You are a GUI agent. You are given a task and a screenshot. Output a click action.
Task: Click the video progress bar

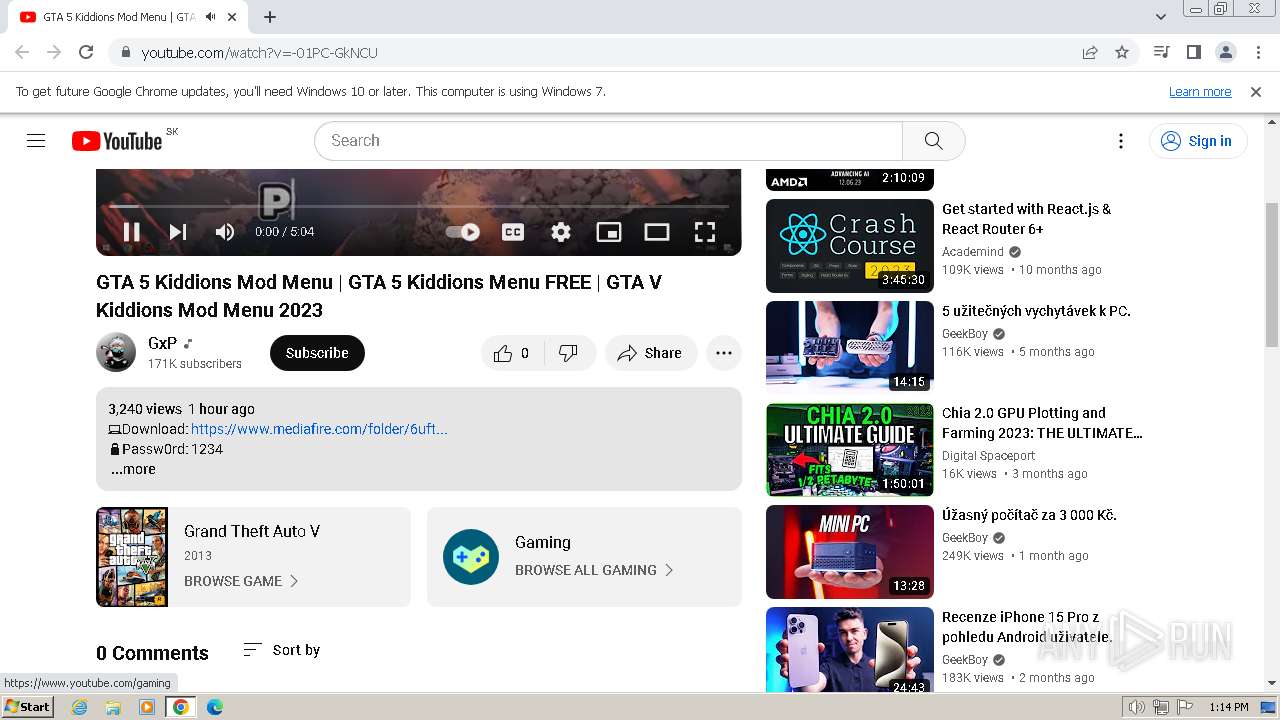(419, 206)
